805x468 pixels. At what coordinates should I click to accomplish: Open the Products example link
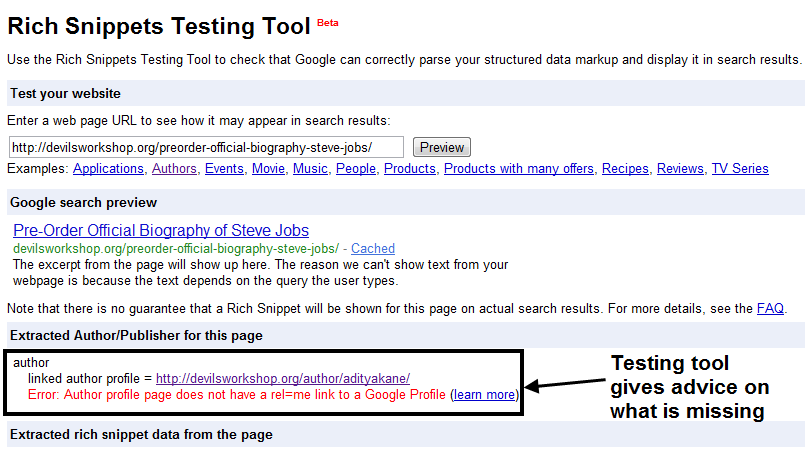(x=410, y=168)
